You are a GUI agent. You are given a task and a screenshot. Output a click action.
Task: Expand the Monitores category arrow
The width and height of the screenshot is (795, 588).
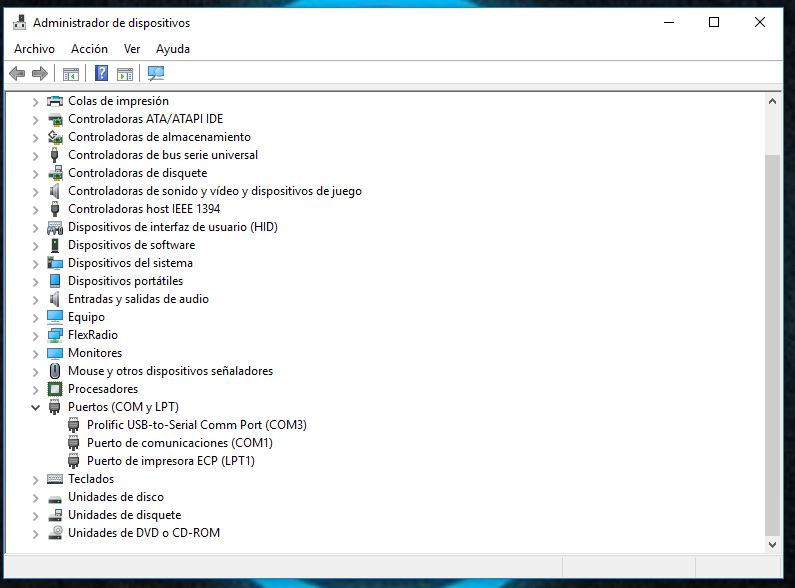point(35,353)
